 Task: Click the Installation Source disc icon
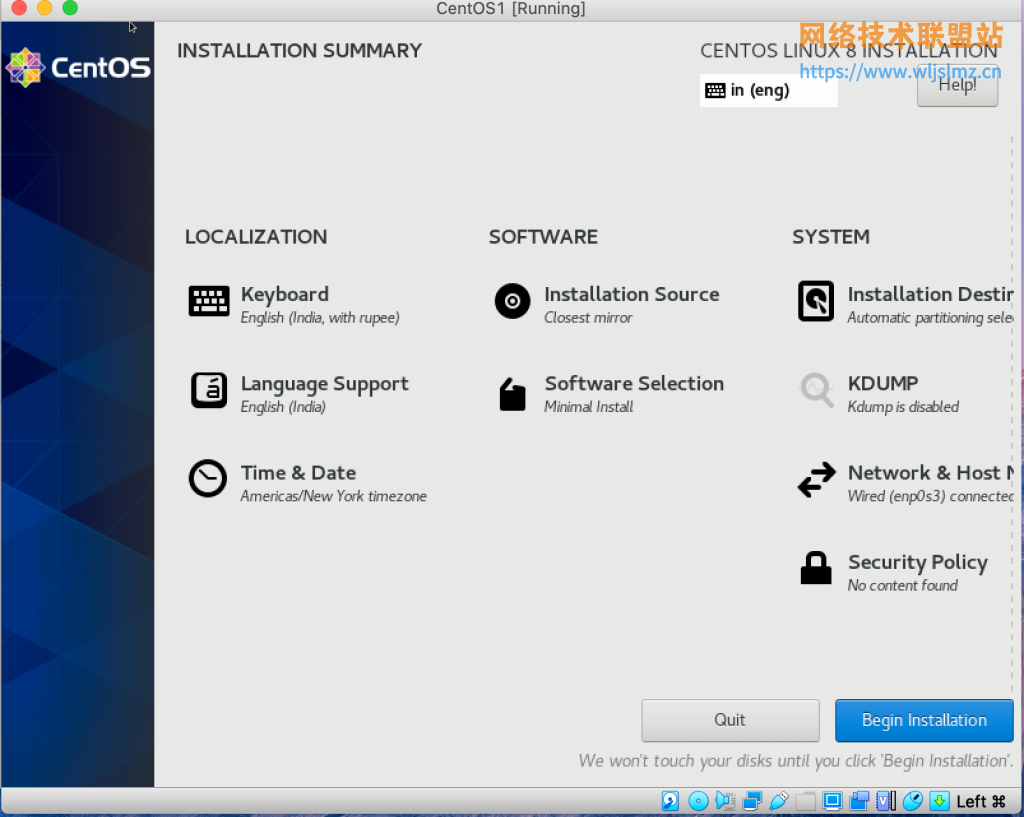512,301
